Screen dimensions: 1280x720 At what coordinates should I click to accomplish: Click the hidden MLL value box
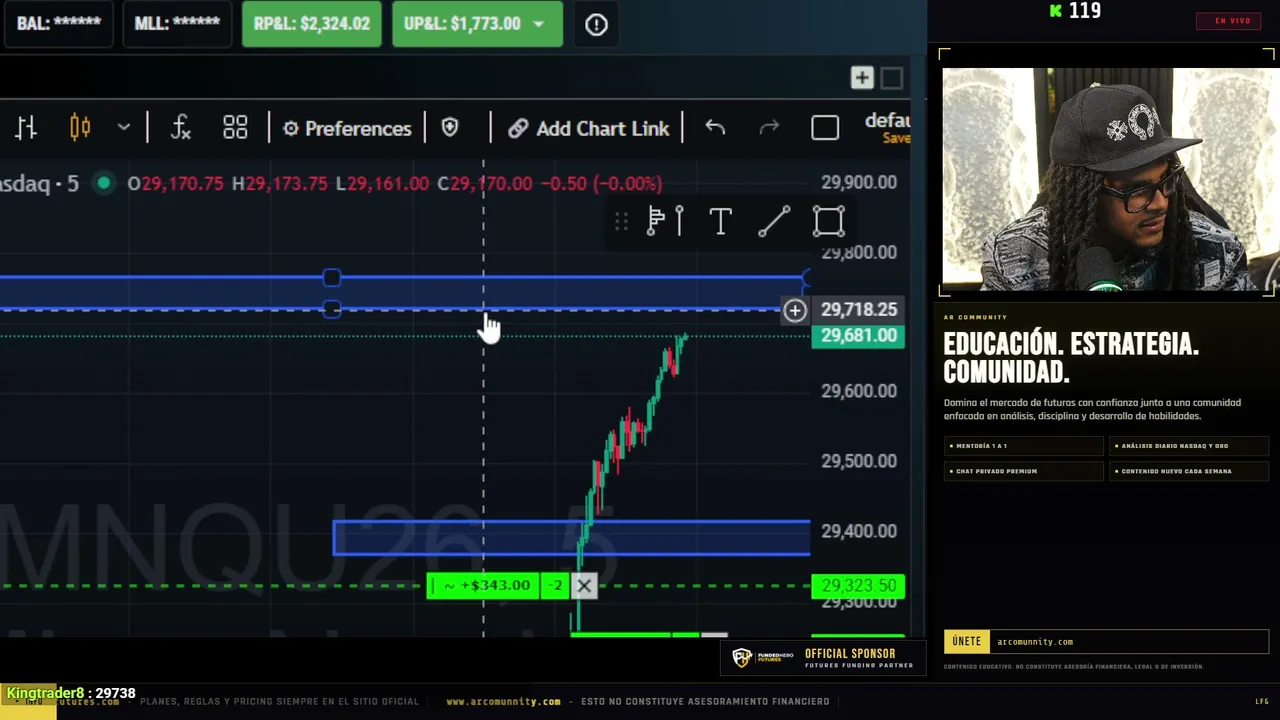(x=177, y=24)
